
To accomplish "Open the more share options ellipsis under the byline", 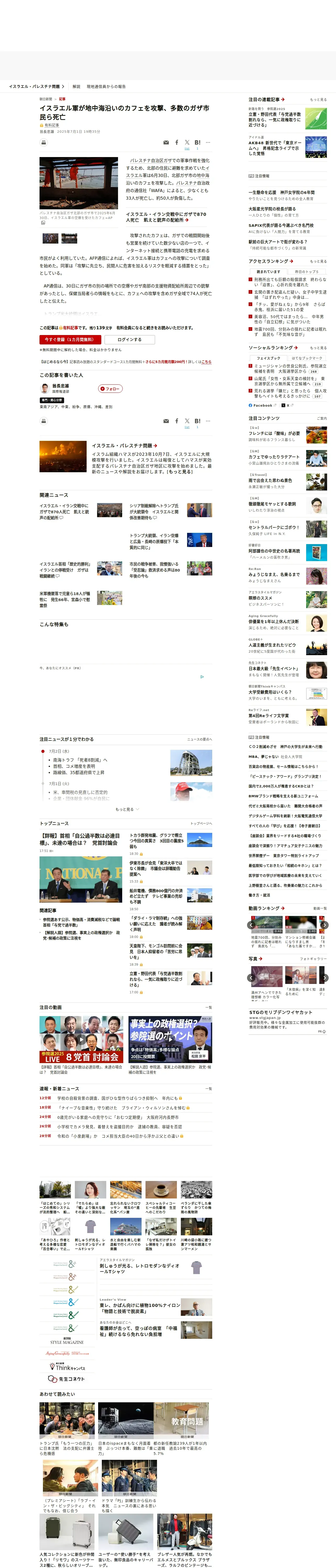I will tap(208, 142).
